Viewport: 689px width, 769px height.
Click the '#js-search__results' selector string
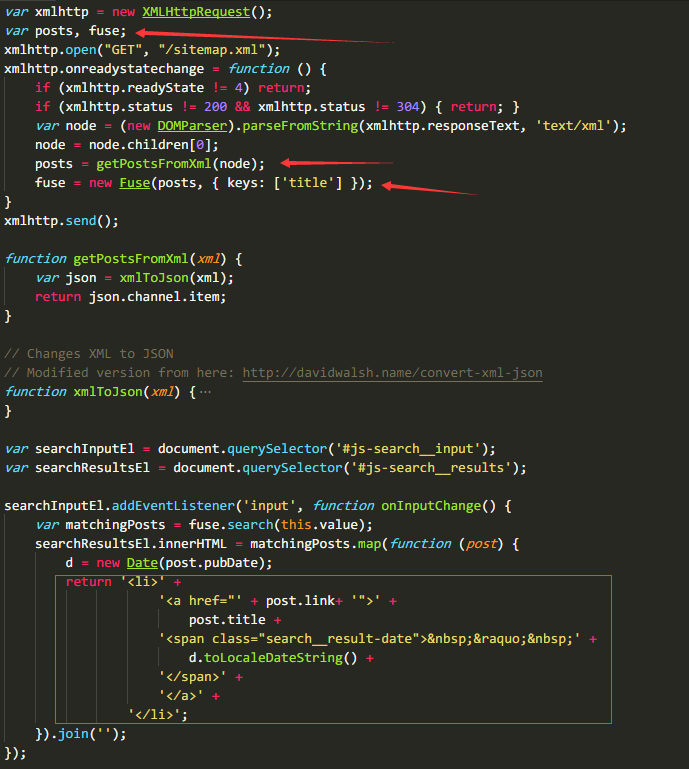tap(431, 468)
